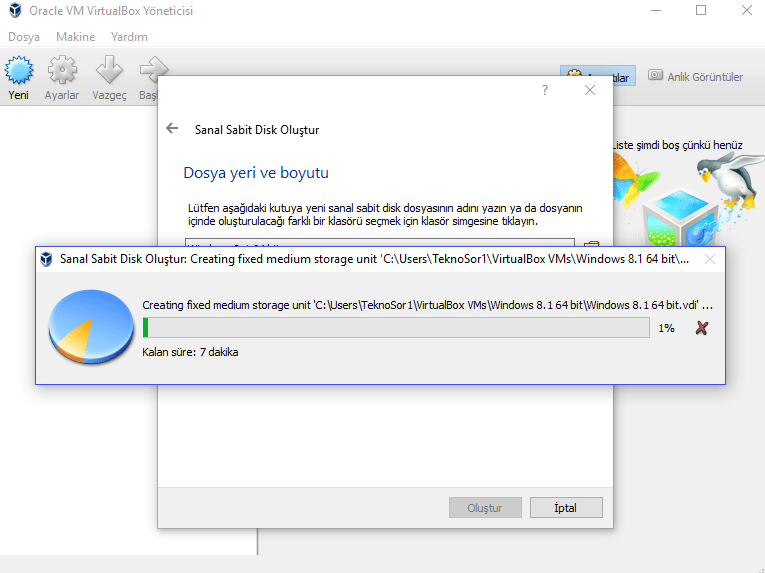Click the back arrow in disk wizard
The height and width of the screenshot is (573, 765).
172,128
